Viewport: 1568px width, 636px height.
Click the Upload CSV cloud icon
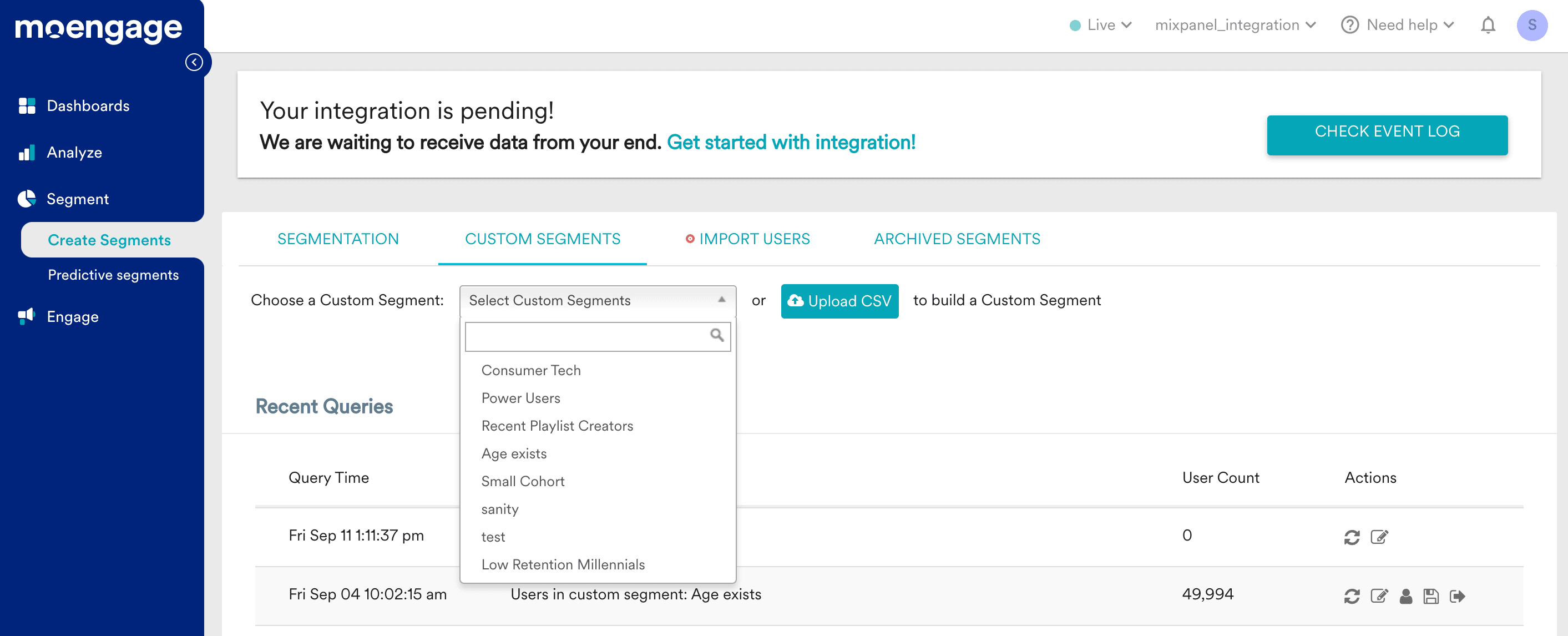(796, 301)
